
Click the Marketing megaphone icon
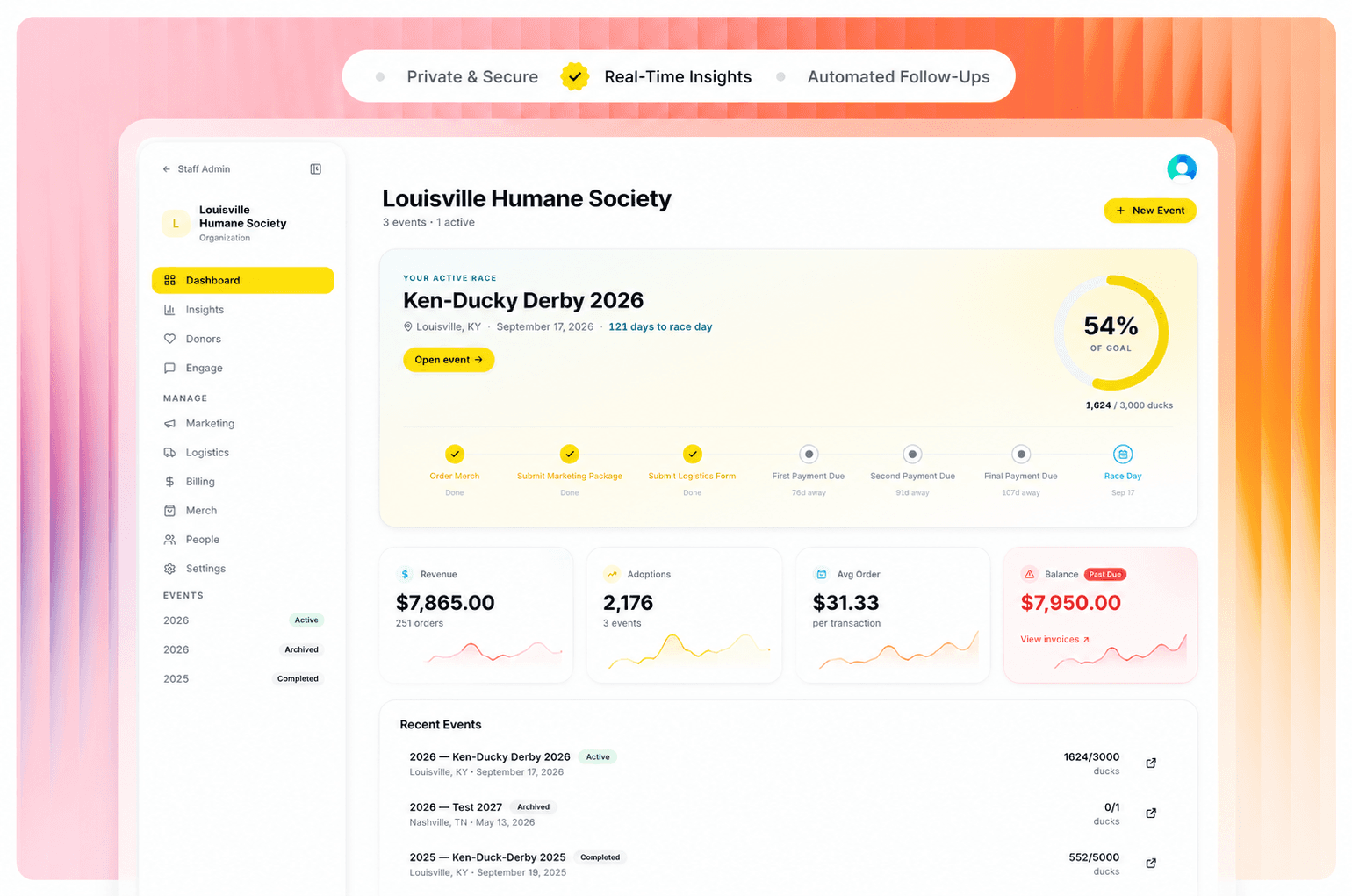[170, 424]
